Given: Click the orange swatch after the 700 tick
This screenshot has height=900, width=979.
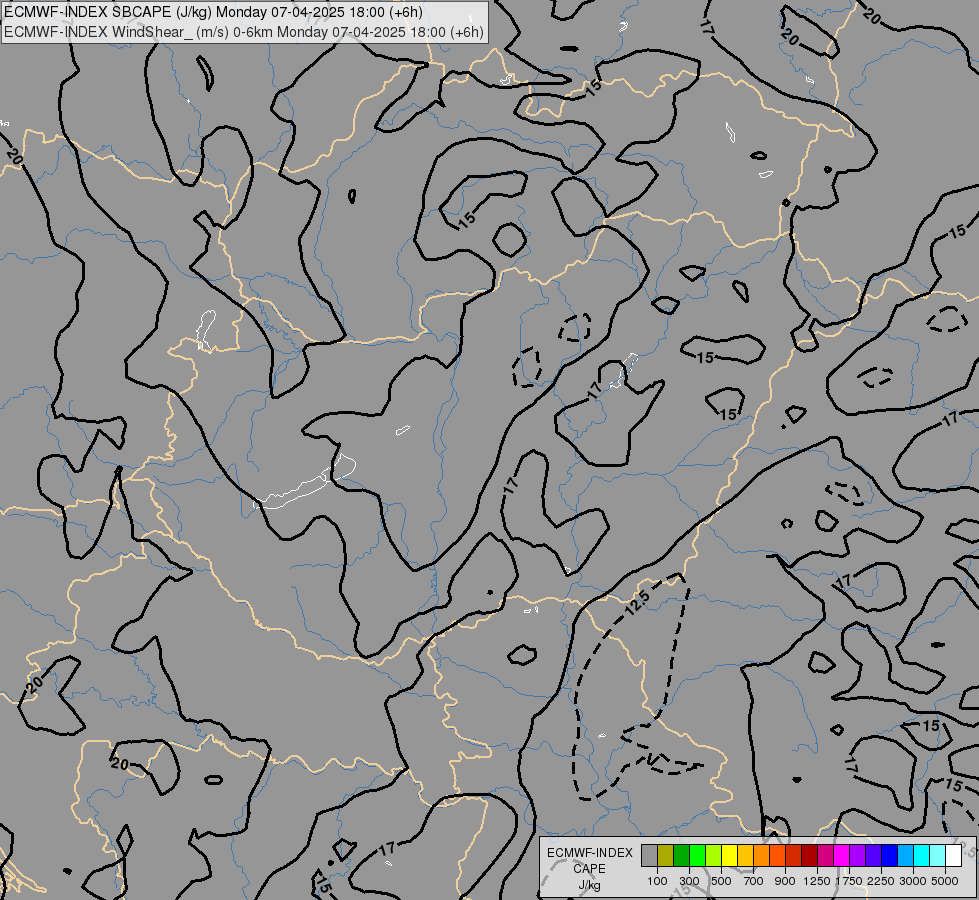Looking at the screenshot, I should tap(761, 855).
